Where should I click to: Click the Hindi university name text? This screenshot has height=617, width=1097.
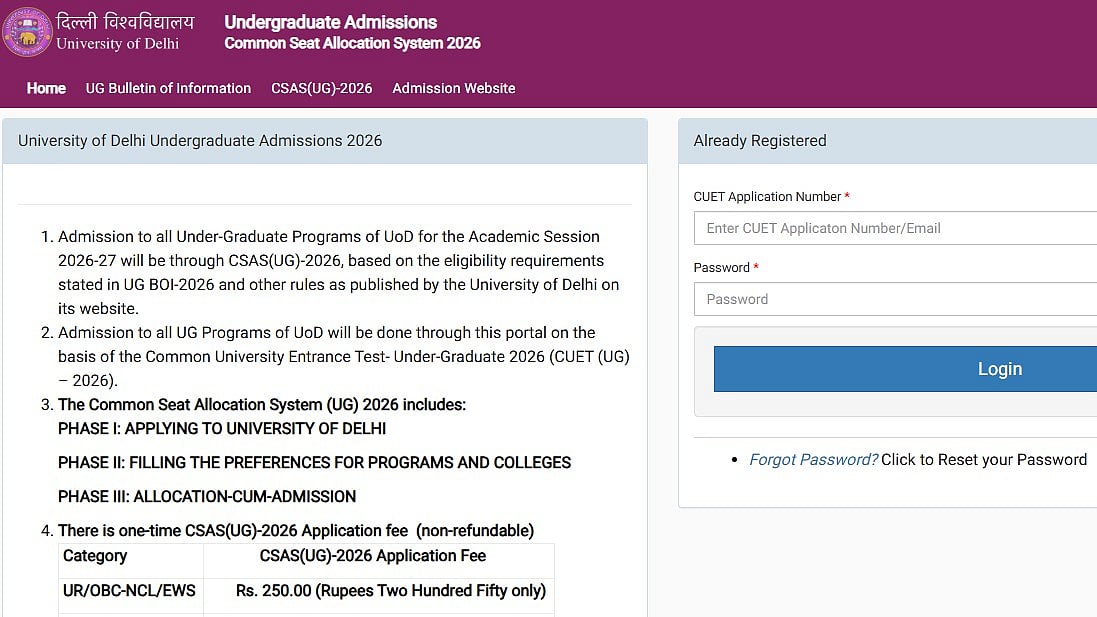click(125, 21)
